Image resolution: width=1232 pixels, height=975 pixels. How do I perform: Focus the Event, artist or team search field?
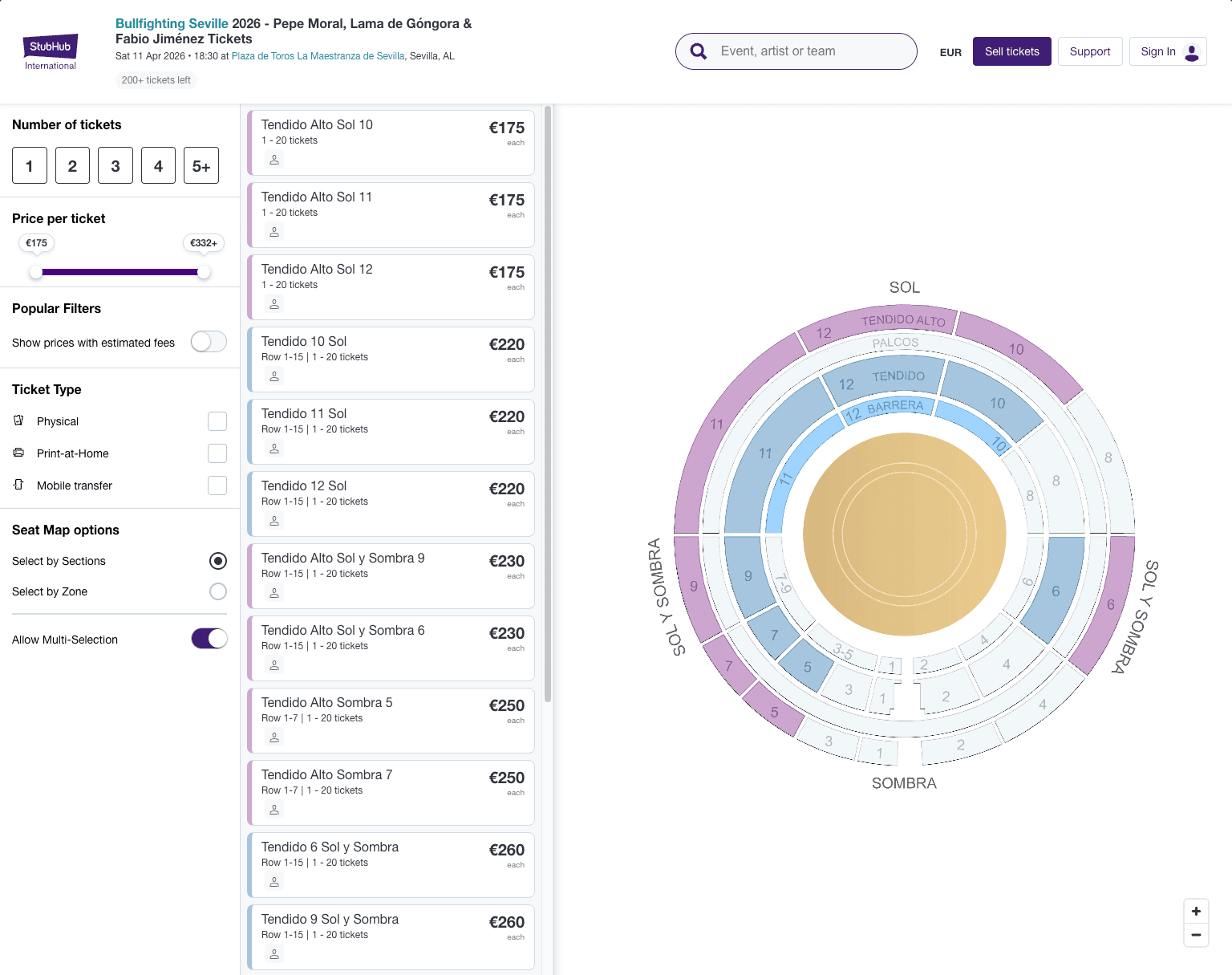coord(796,51)
